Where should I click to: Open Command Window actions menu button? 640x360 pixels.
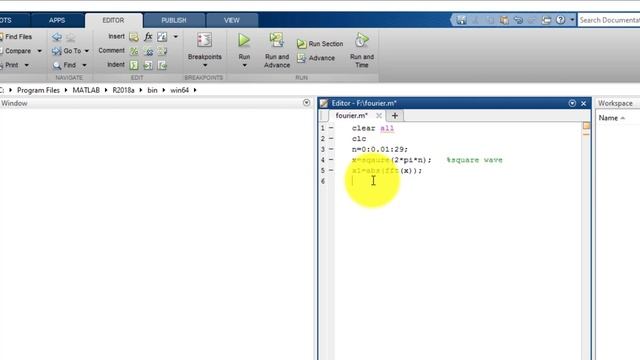307,103
